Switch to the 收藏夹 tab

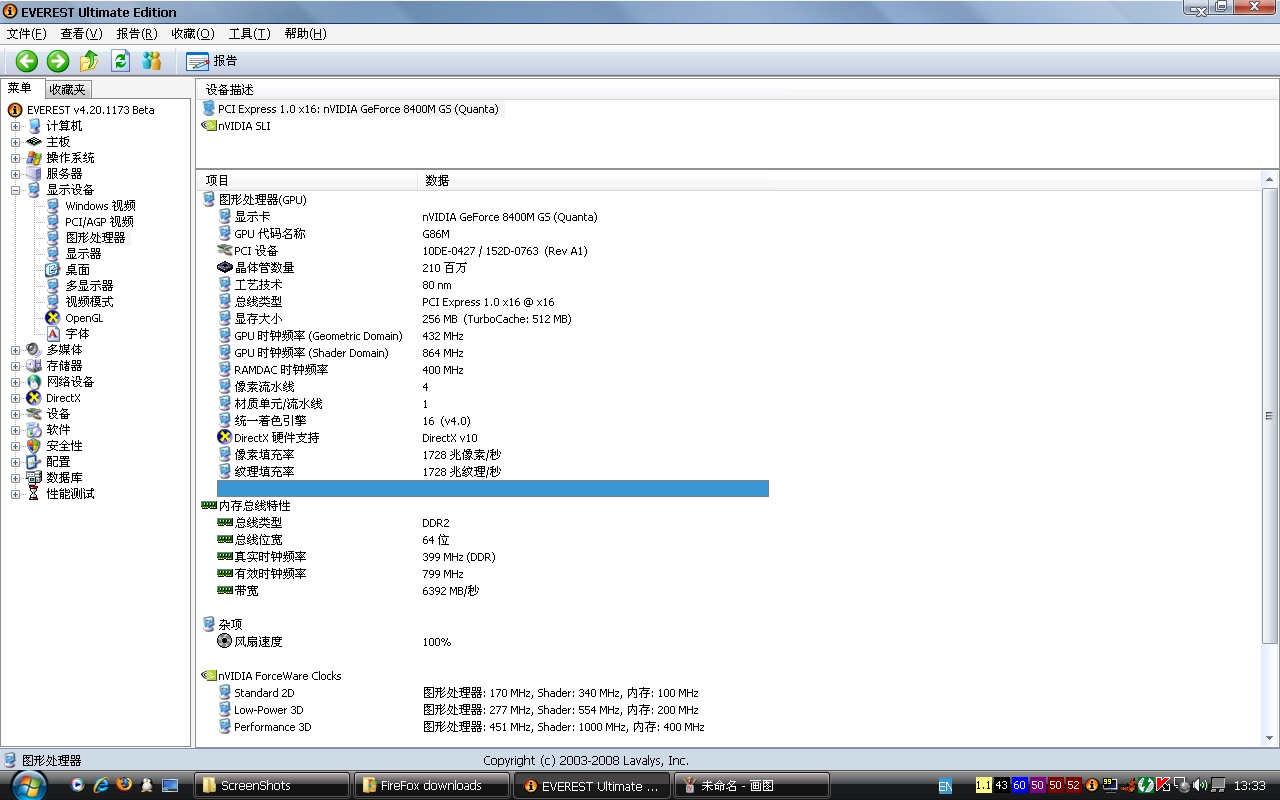pos(67,89)
